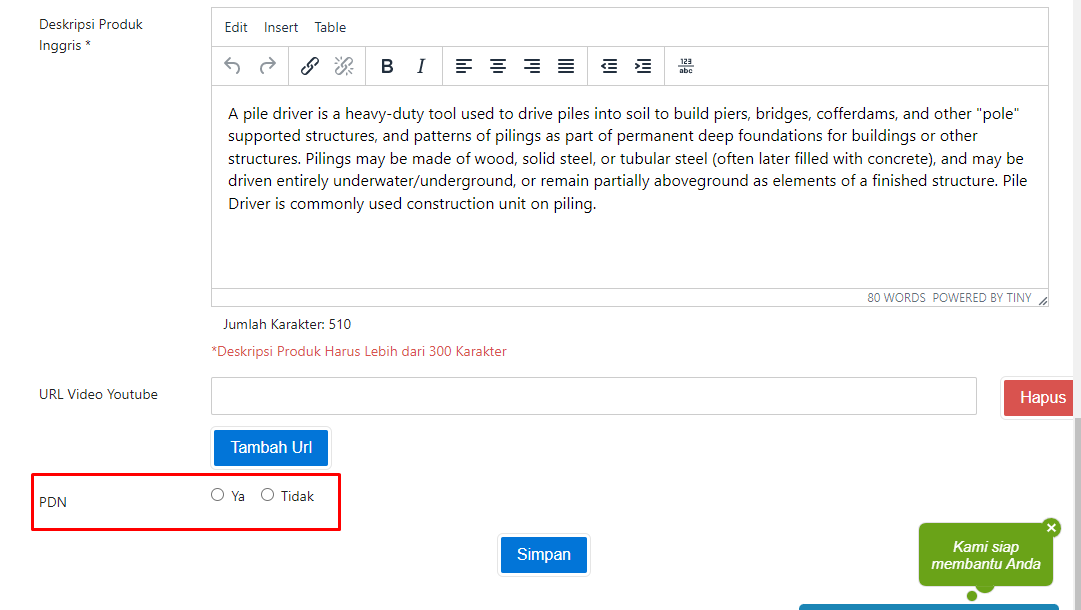Toggle bold formatting
The width and height of the screenshot is (1081, 610).
(387, 66)
